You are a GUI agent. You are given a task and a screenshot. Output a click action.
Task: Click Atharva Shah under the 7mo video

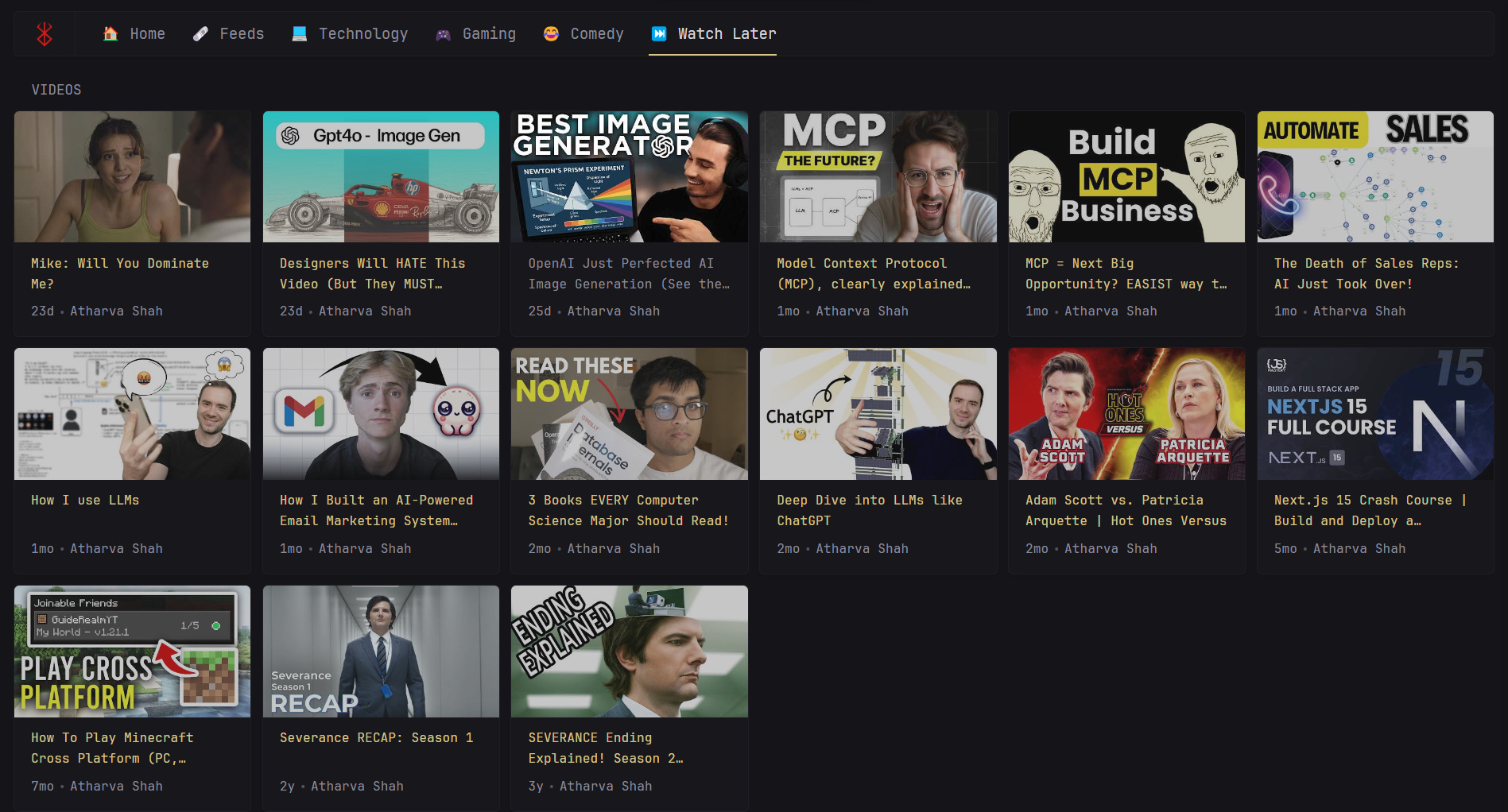(x=116, y=786)
